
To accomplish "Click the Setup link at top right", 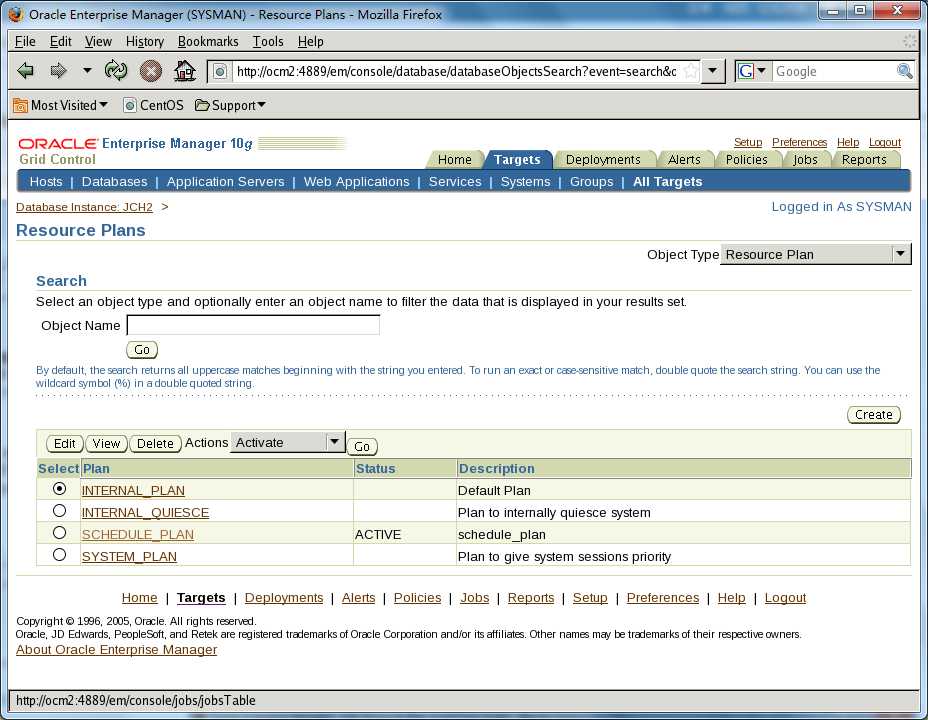I will (748, 142).
